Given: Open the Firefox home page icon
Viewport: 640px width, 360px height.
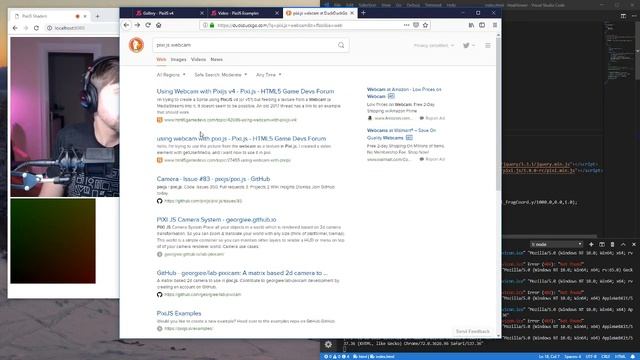Looking at the screenshot, I should [x=159, y=25].
